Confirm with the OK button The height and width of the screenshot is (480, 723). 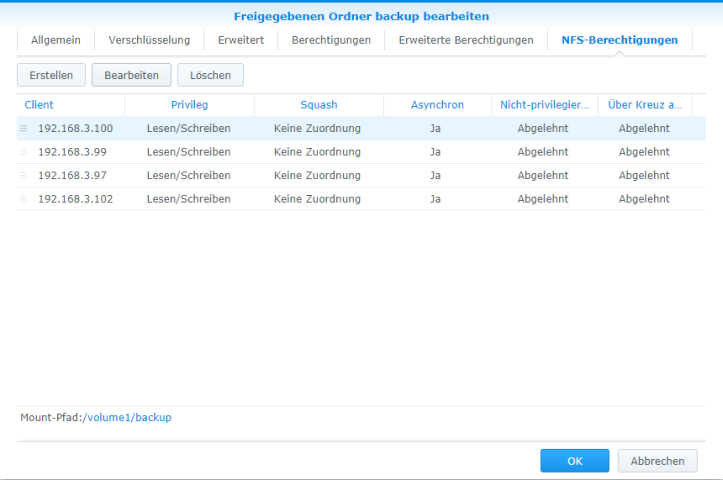click(574, 461)
